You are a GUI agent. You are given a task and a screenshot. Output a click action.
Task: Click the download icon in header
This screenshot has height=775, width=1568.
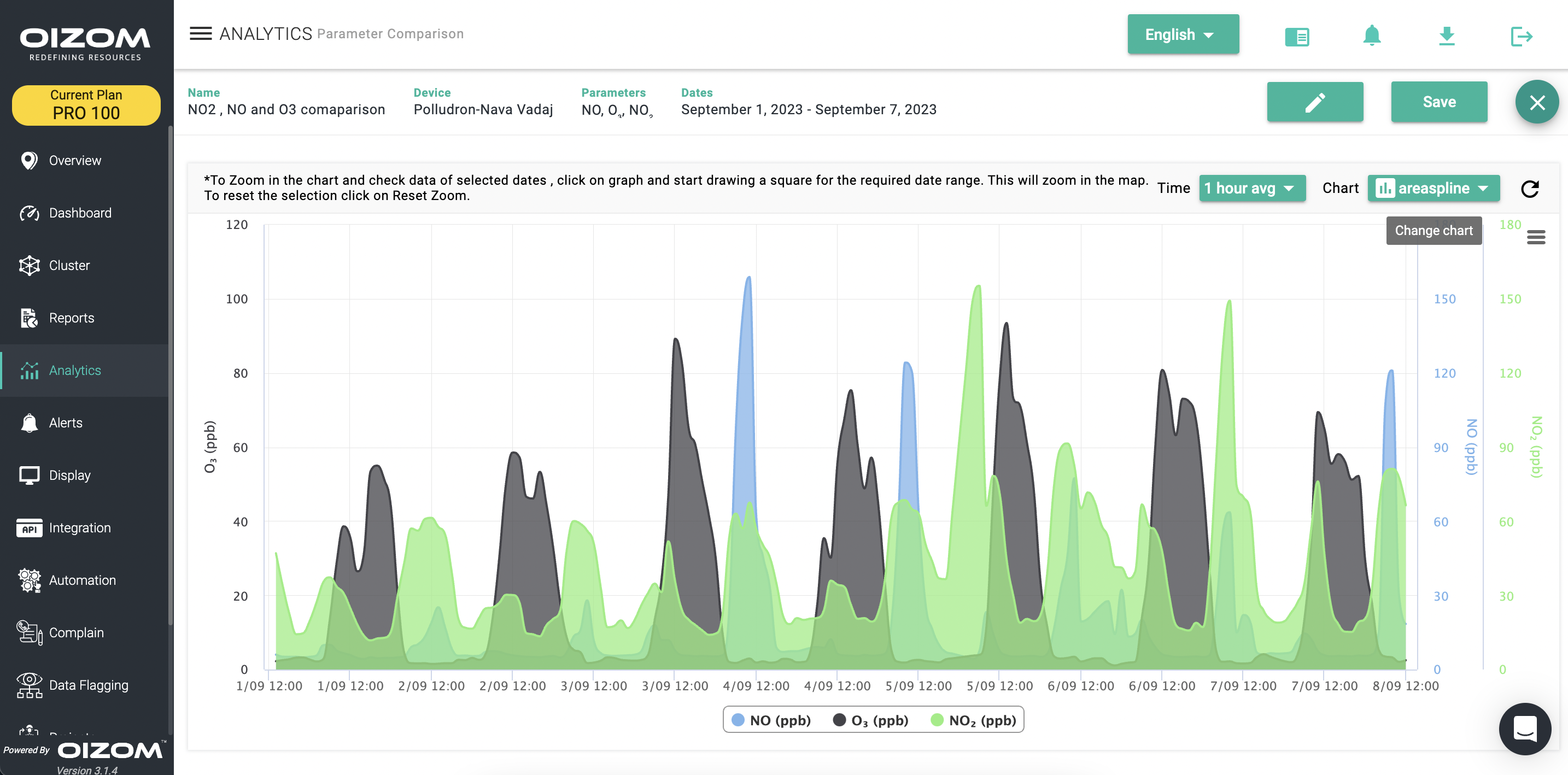coord(1446,36)
